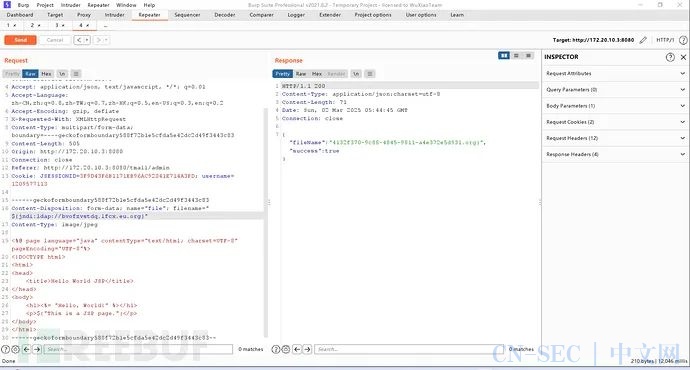Go to previous request history arrow
The width and height of the screenshot is (690, 370).
(x=79, y=40)
